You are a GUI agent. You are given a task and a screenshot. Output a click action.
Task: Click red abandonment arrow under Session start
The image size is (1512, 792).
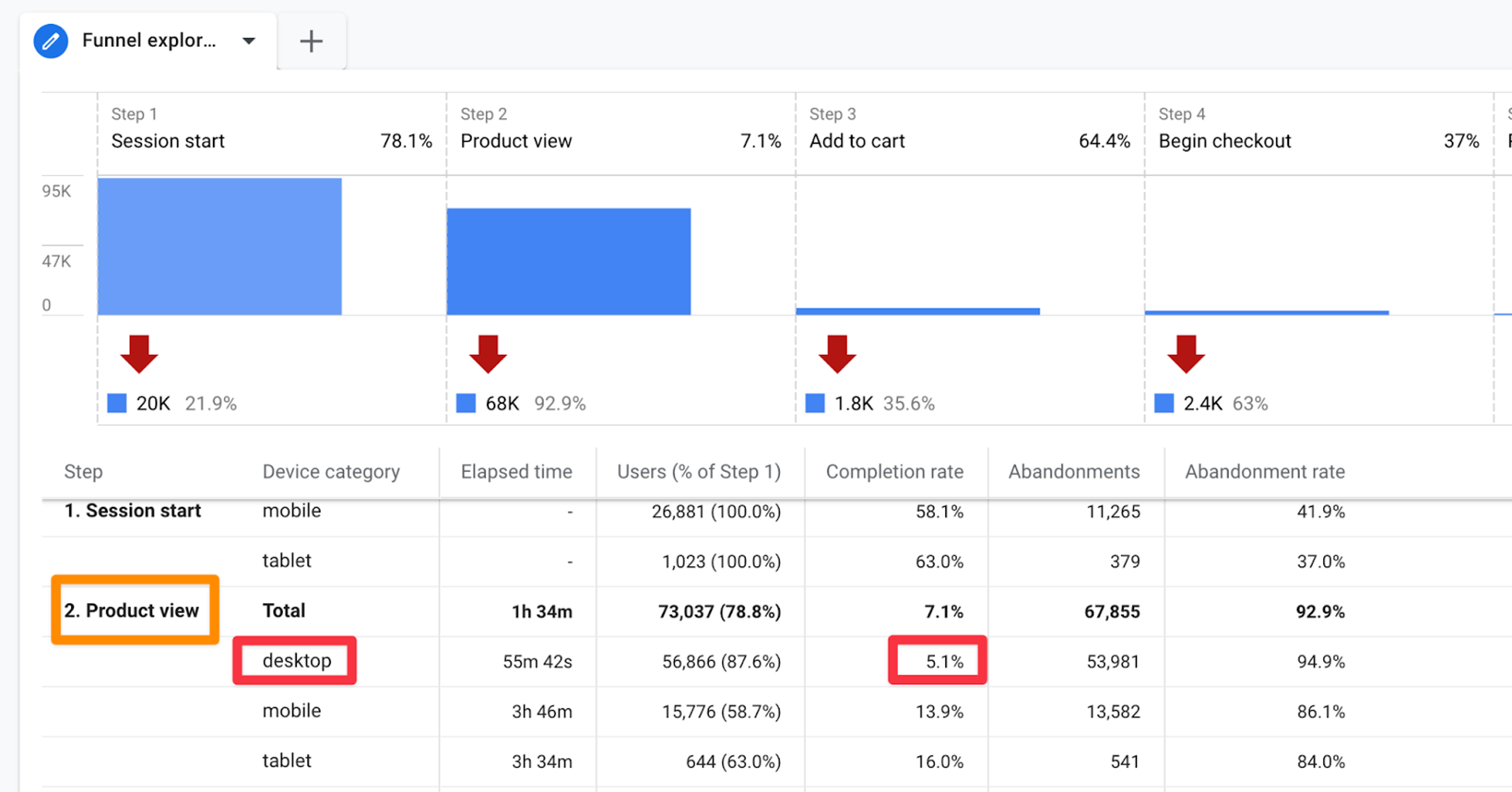pos(139,354)
